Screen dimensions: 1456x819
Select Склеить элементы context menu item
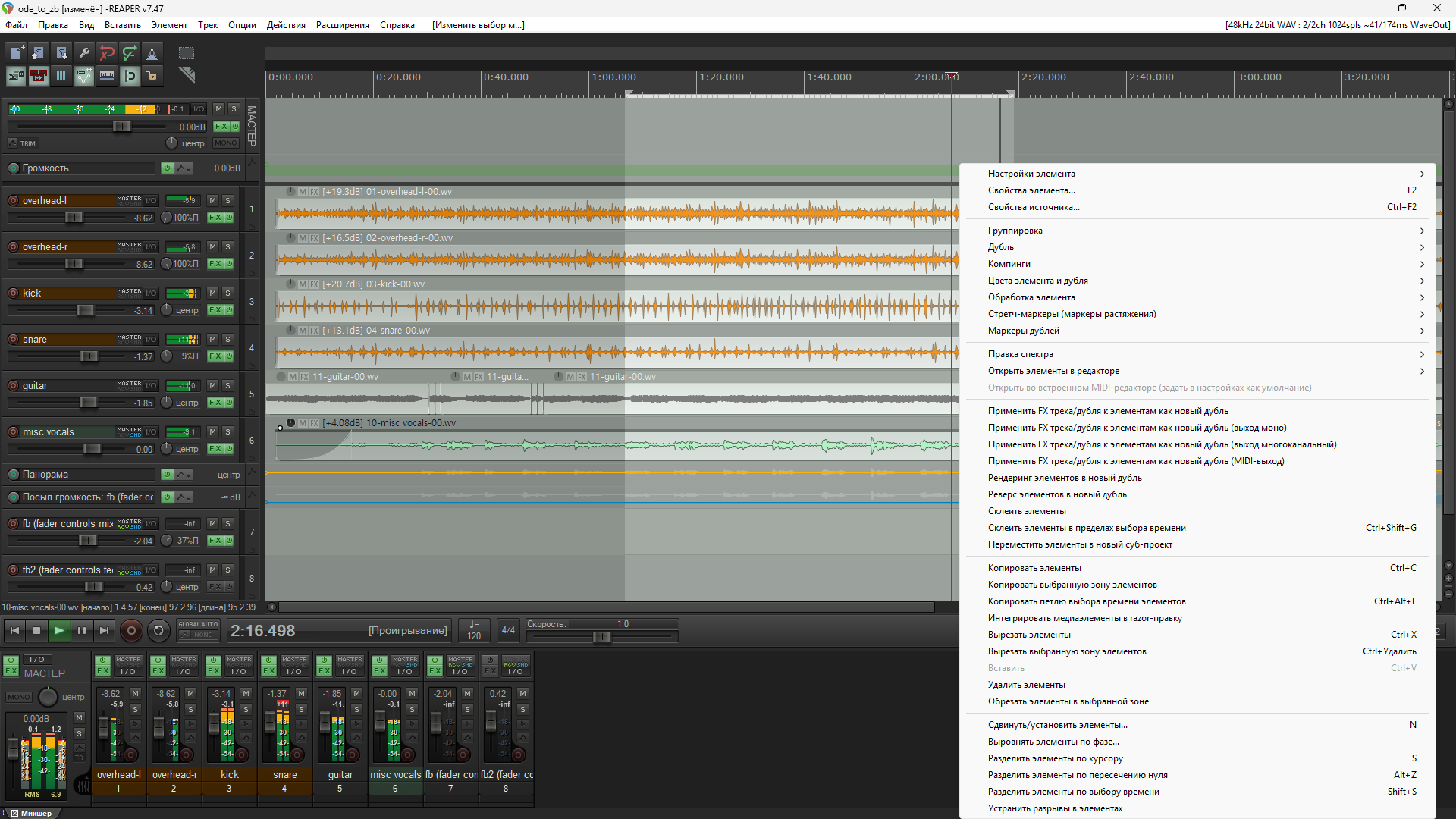point(1027,511)
